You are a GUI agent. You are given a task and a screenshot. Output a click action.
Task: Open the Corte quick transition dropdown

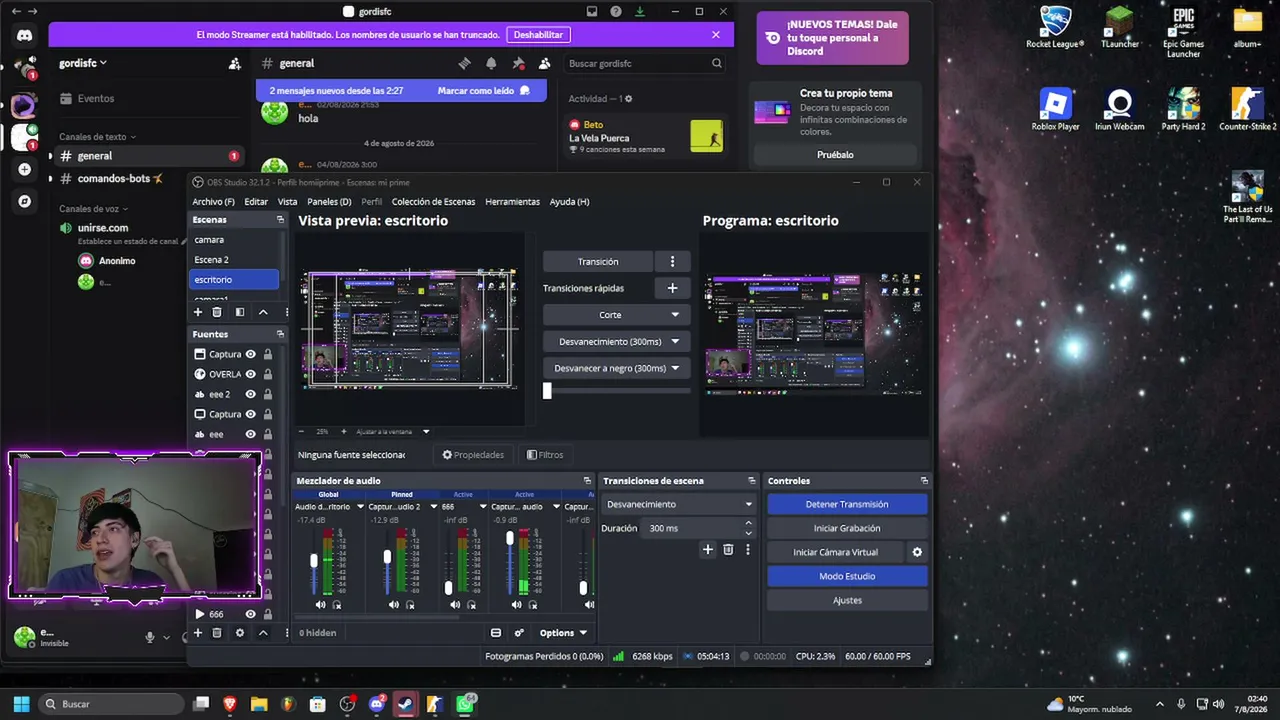click(616, 315)
